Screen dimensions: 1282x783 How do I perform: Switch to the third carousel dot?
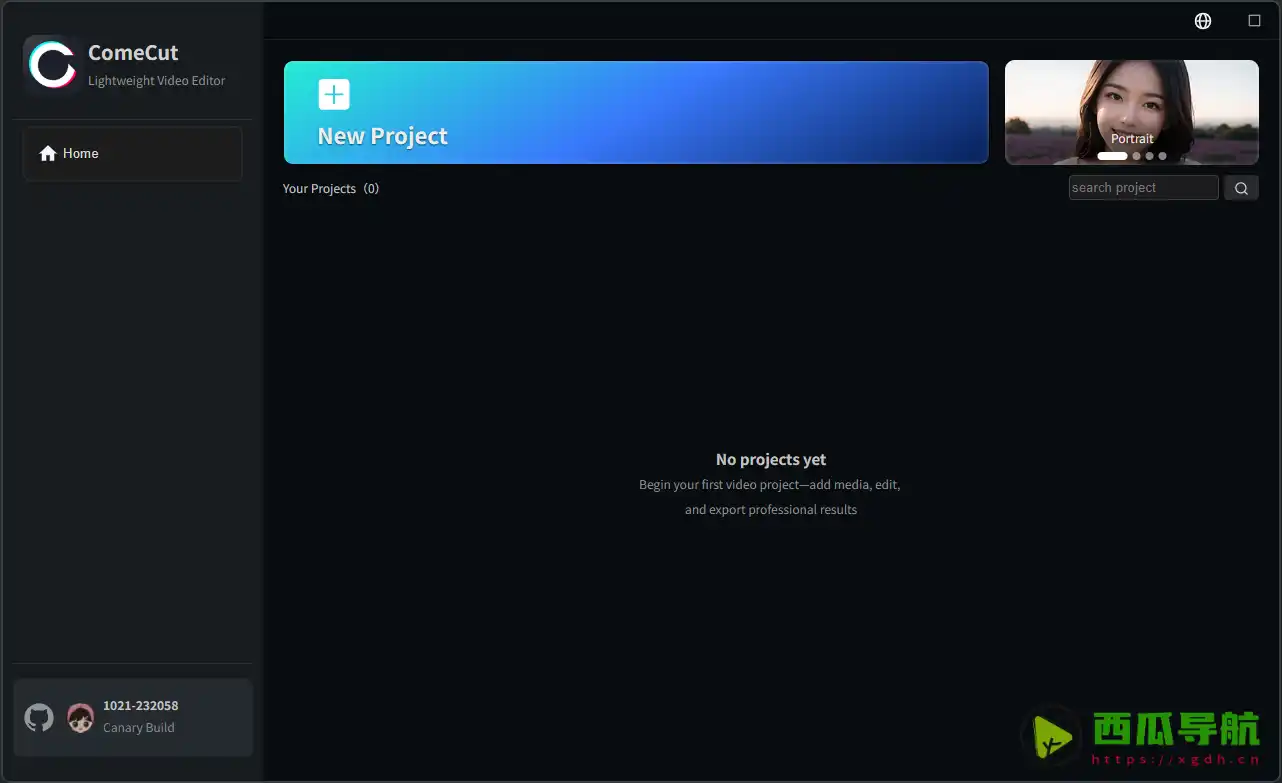pos(1149,156)
